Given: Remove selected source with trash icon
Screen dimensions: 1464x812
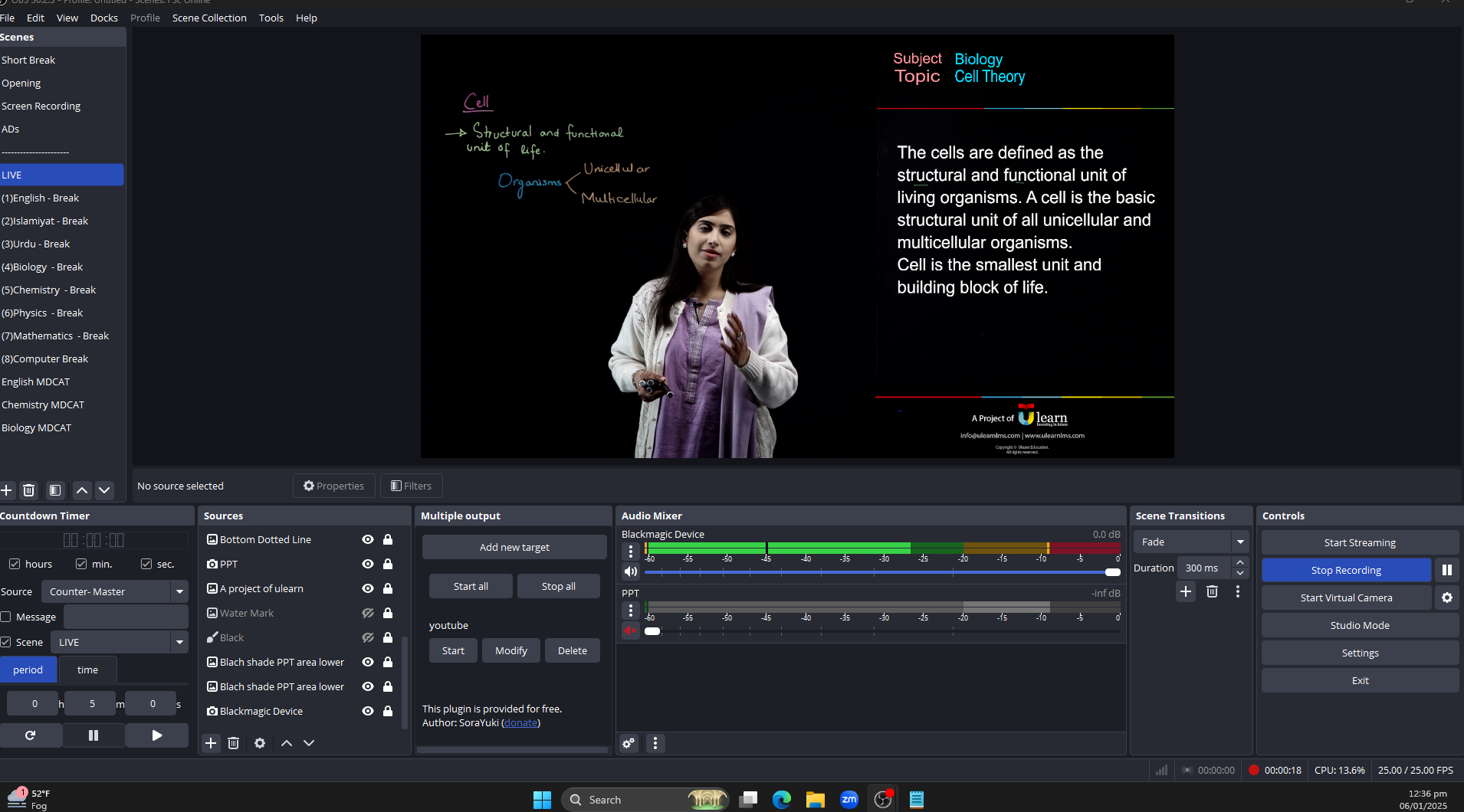Looking at the screenshot, I should tap(234, 743).
